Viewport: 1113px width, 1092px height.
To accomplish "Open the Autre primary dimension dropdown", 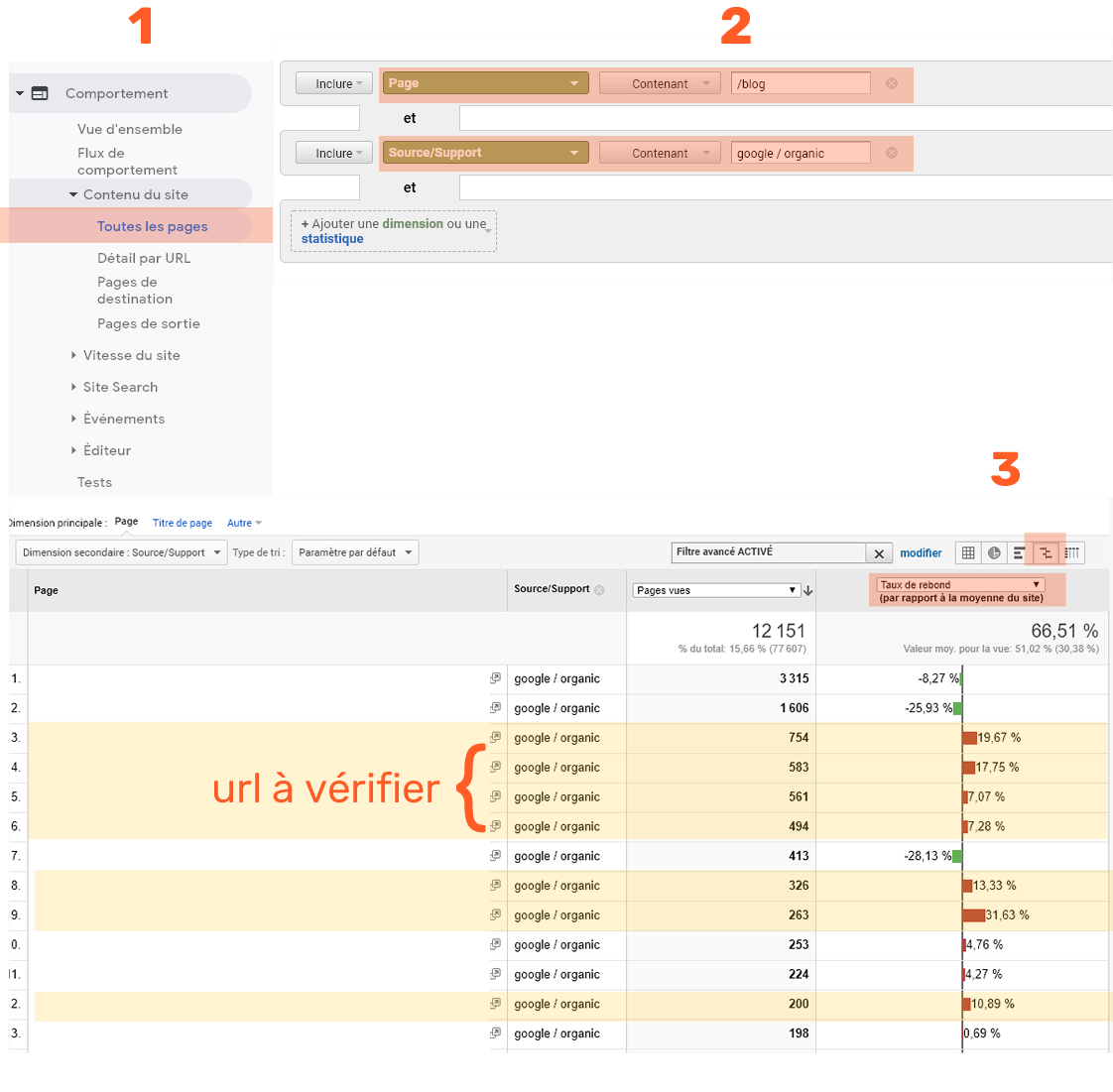I will click(x=244, y=523).
